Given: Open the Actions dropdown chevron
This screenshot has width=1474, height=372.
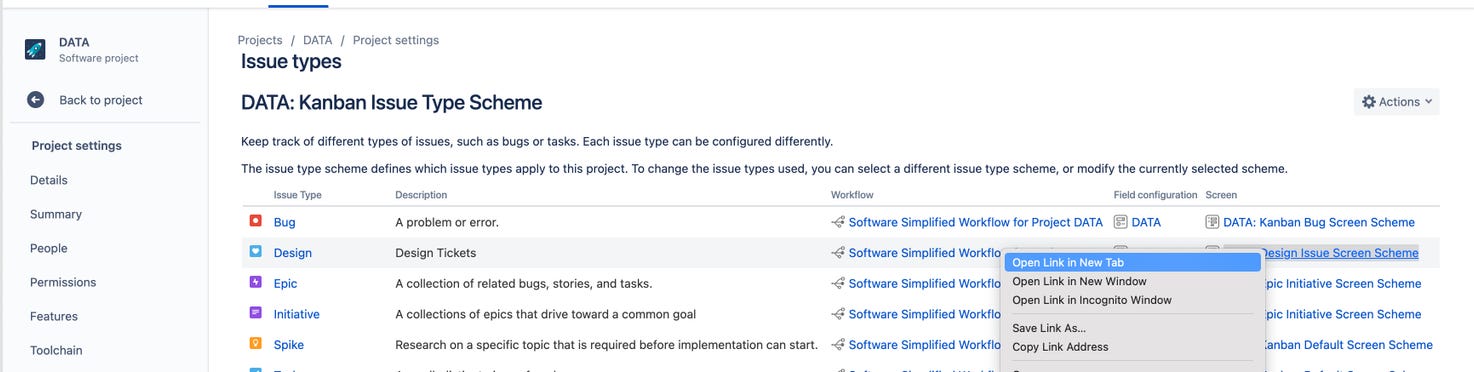Looking at the screenshot, I should (1428, 102).
